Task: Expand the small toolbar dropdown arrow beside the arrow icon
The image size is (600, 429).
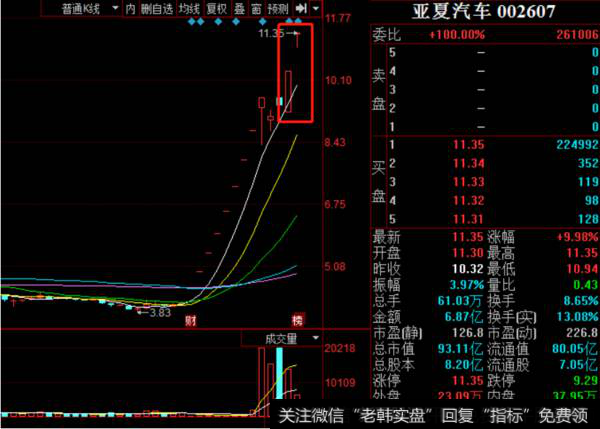Action: [316, 8]
